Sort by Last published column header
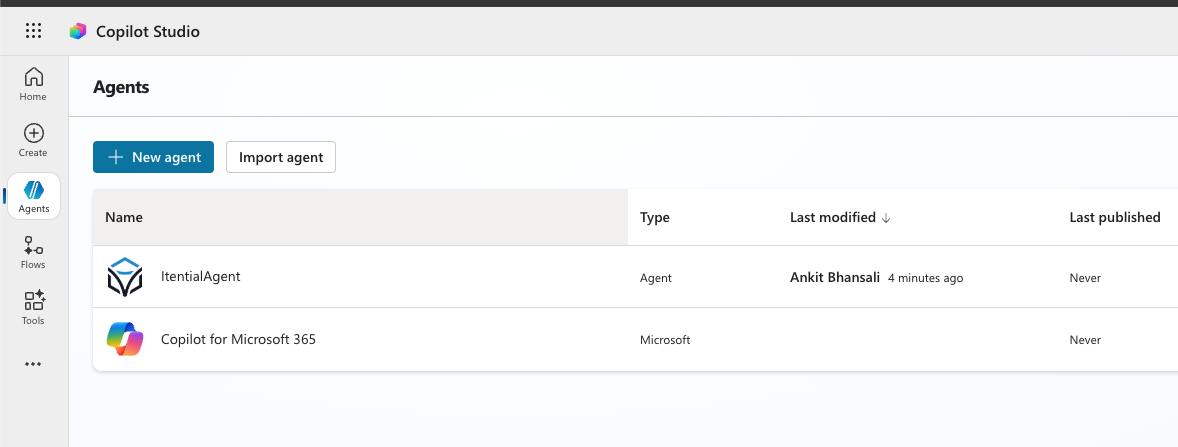1178x447 pixels. (1115, 217)
